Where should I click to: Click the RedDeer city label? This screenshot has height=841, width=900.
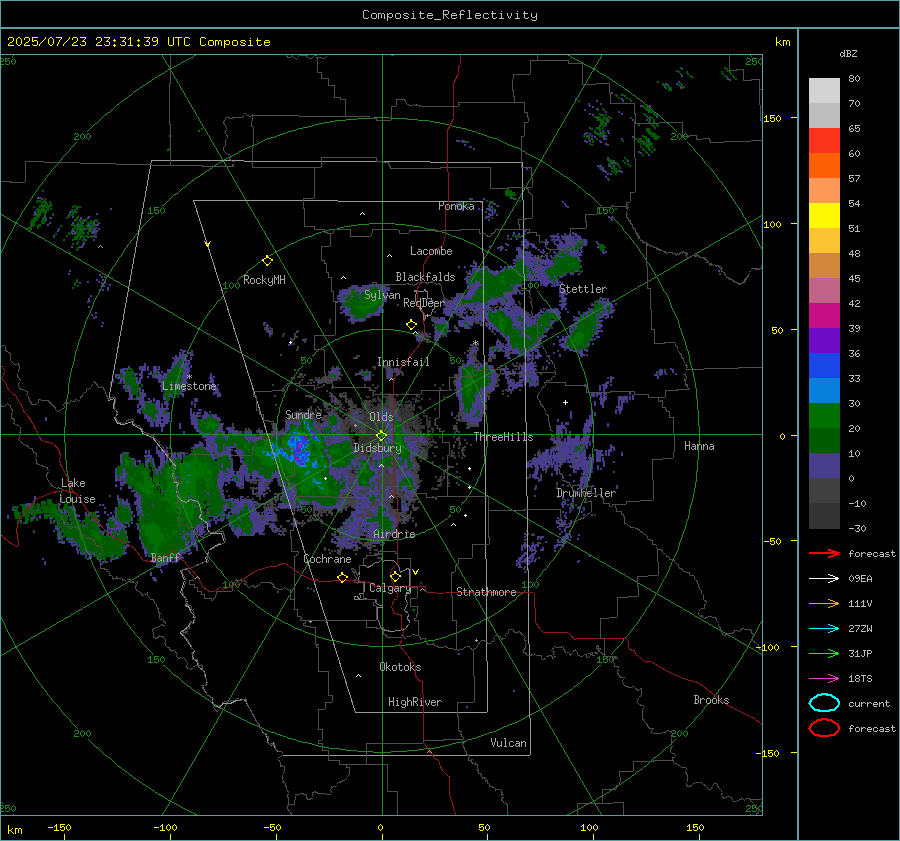tap(424, 303)
